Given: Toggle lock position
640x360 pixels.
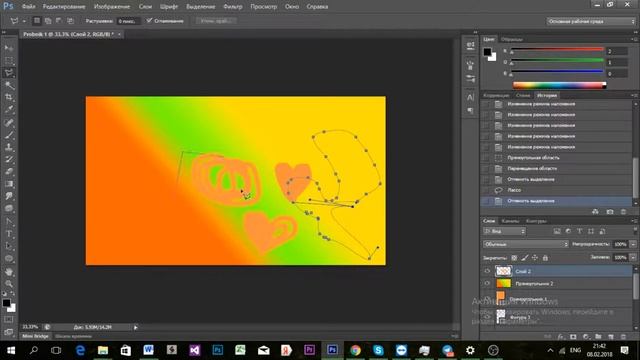Looking at the screenshot, I should [x=535, y=258].
